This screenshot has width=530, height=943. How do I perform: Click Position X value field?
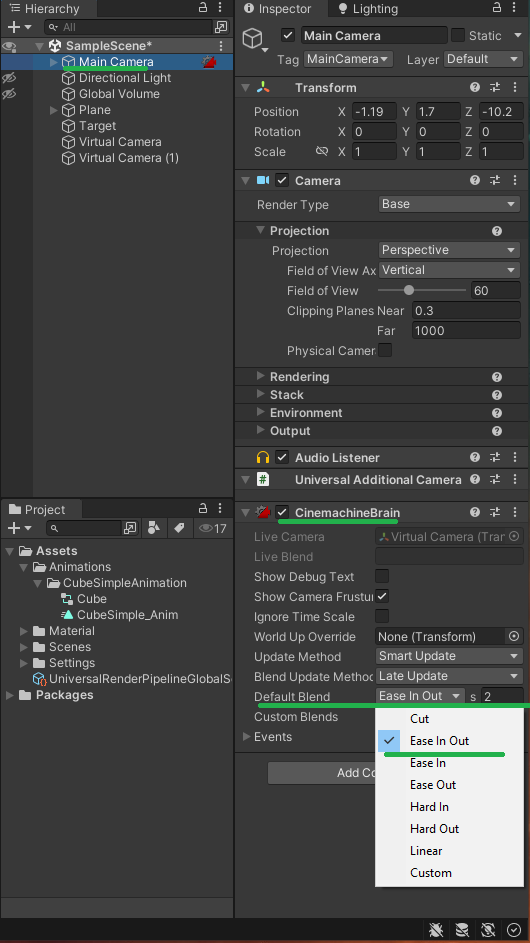point(374,112)
